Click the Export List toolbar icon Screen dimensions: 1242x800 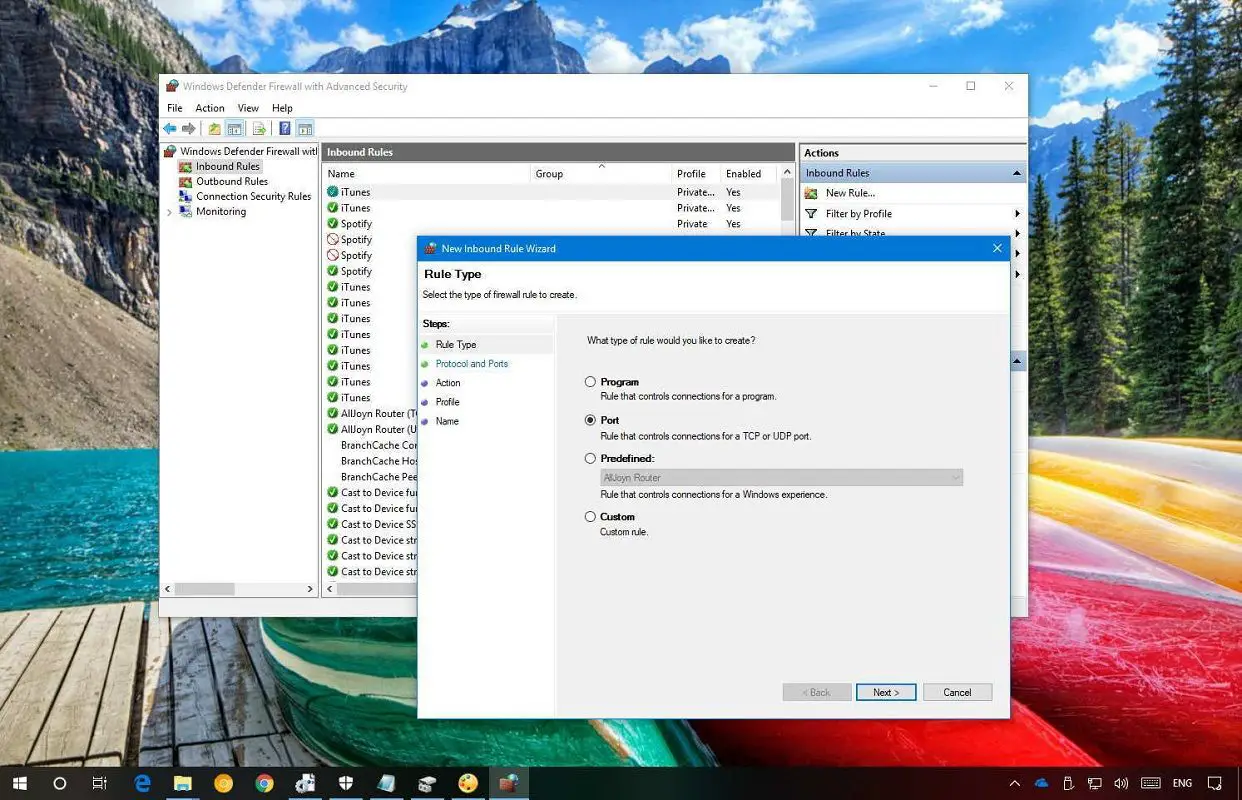pos(259,129)
